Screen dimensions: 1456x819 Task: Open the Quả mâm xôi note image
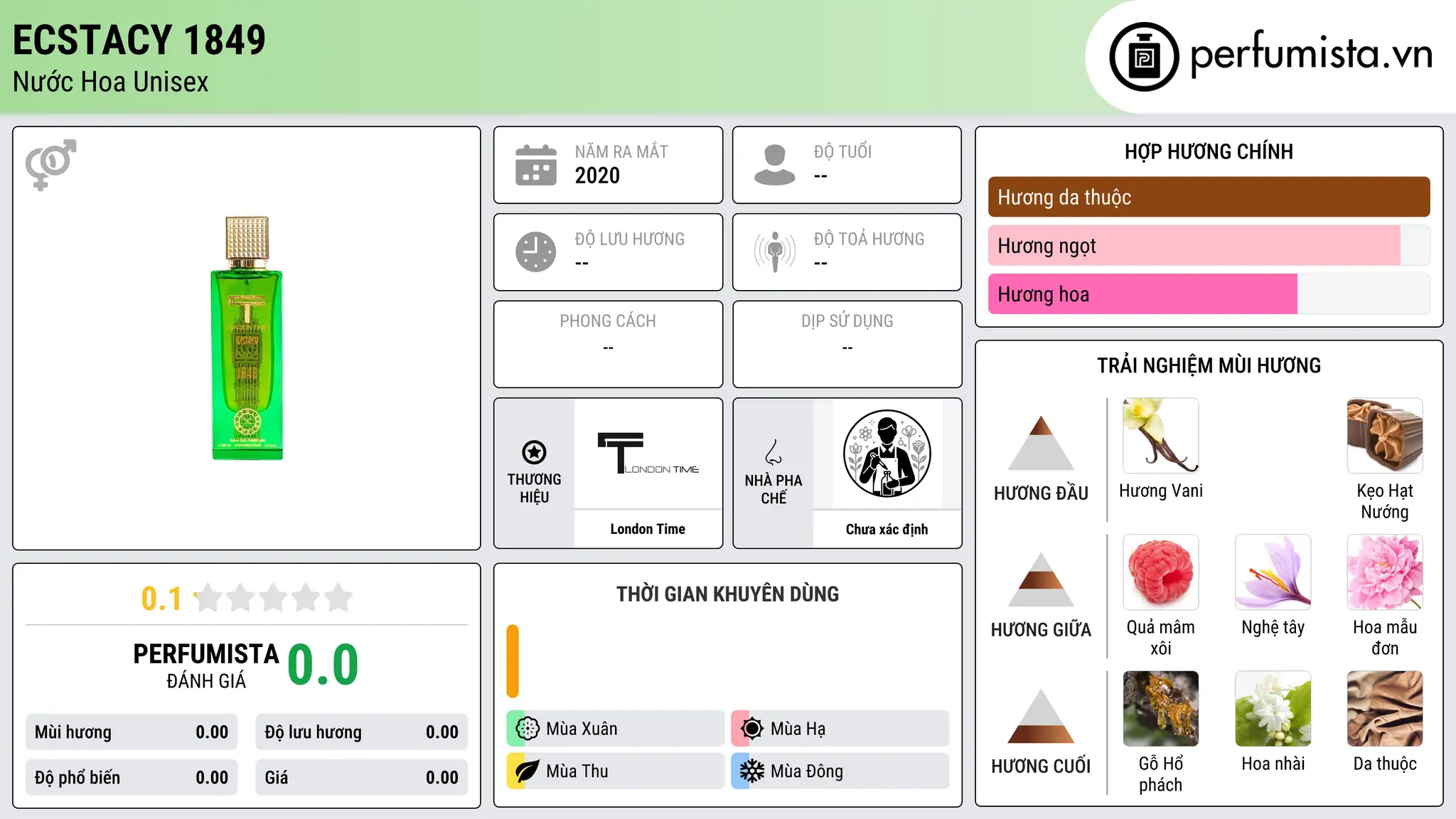point(1161,572)
